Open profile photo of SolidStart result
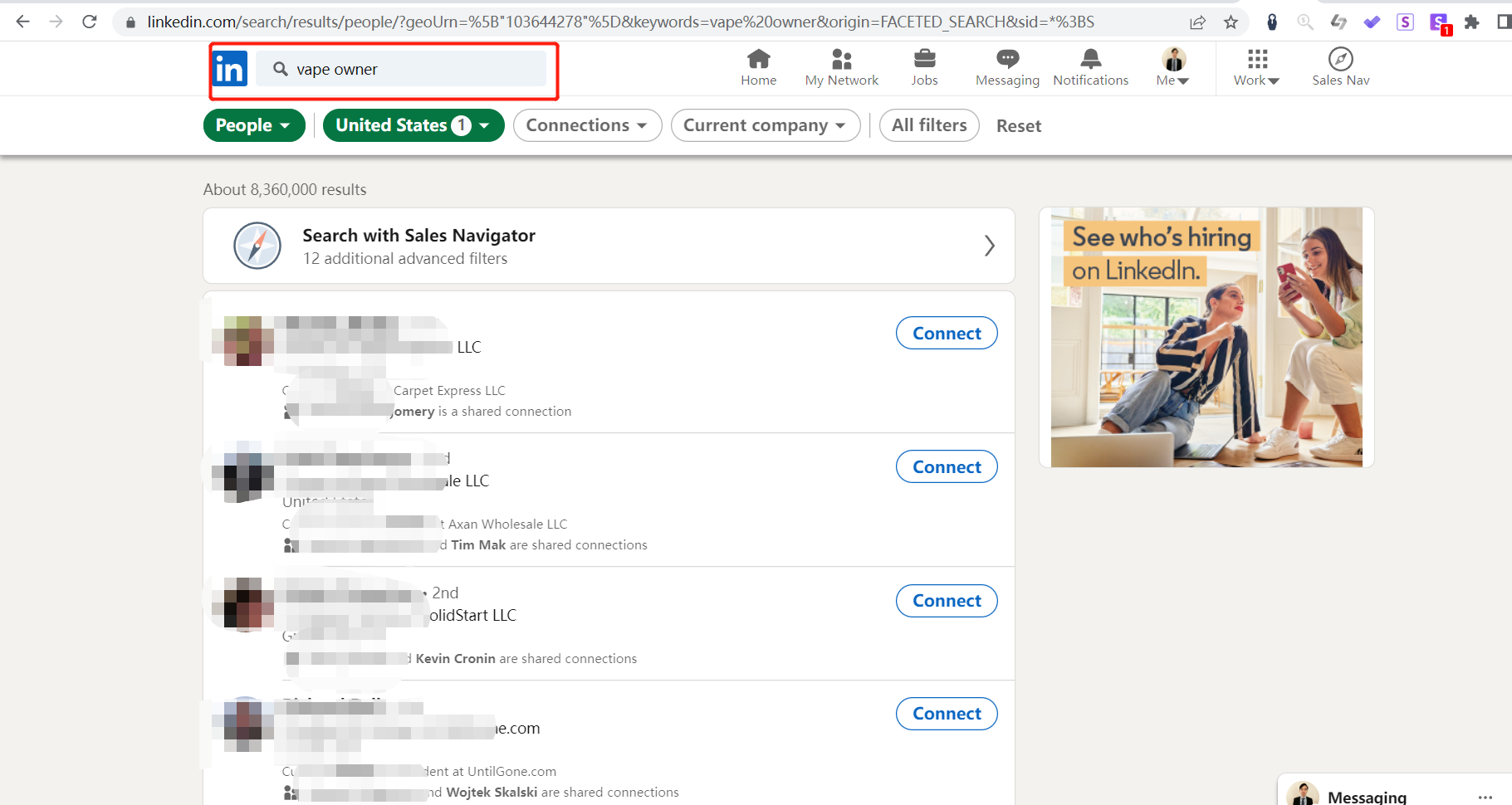This screenshot has width=1512, height=805. pyautogui.click(x=243, y=604)
